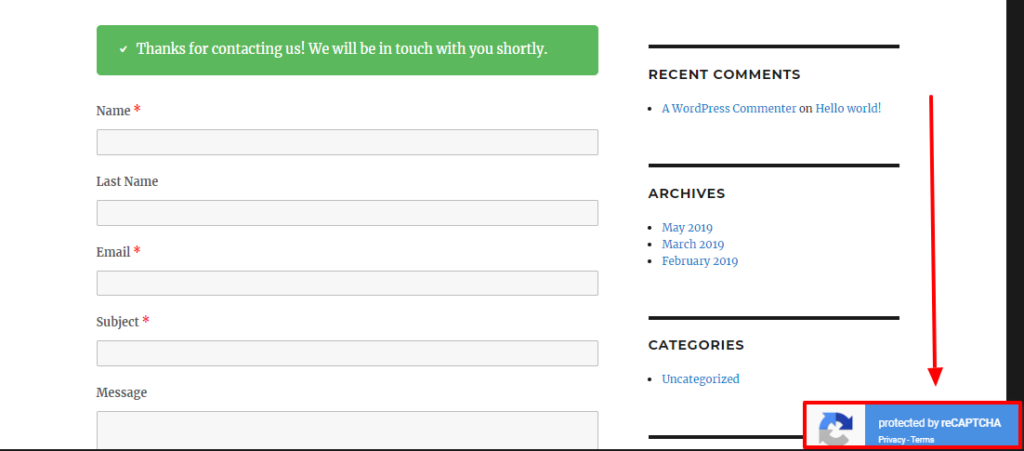Open the May 2019 archive
The image size is (1024, 451).
click(687, 228)
